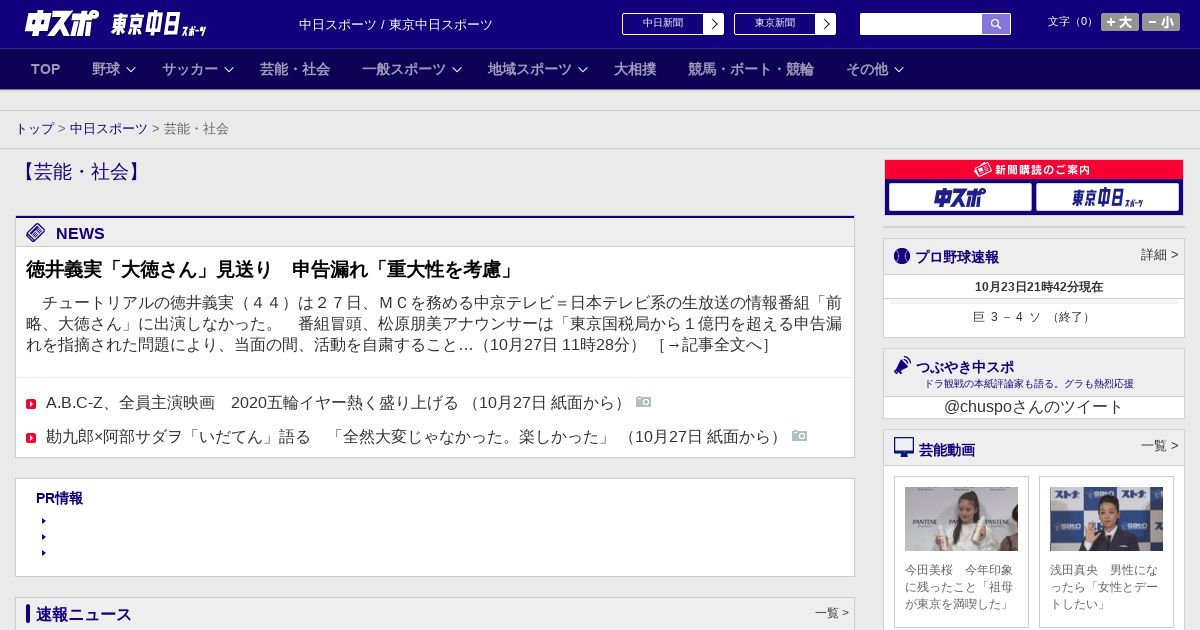The image size is (1200, 630).
Task: Click the baseball icon beside プロ野球速報
Action: click(902, 256)
